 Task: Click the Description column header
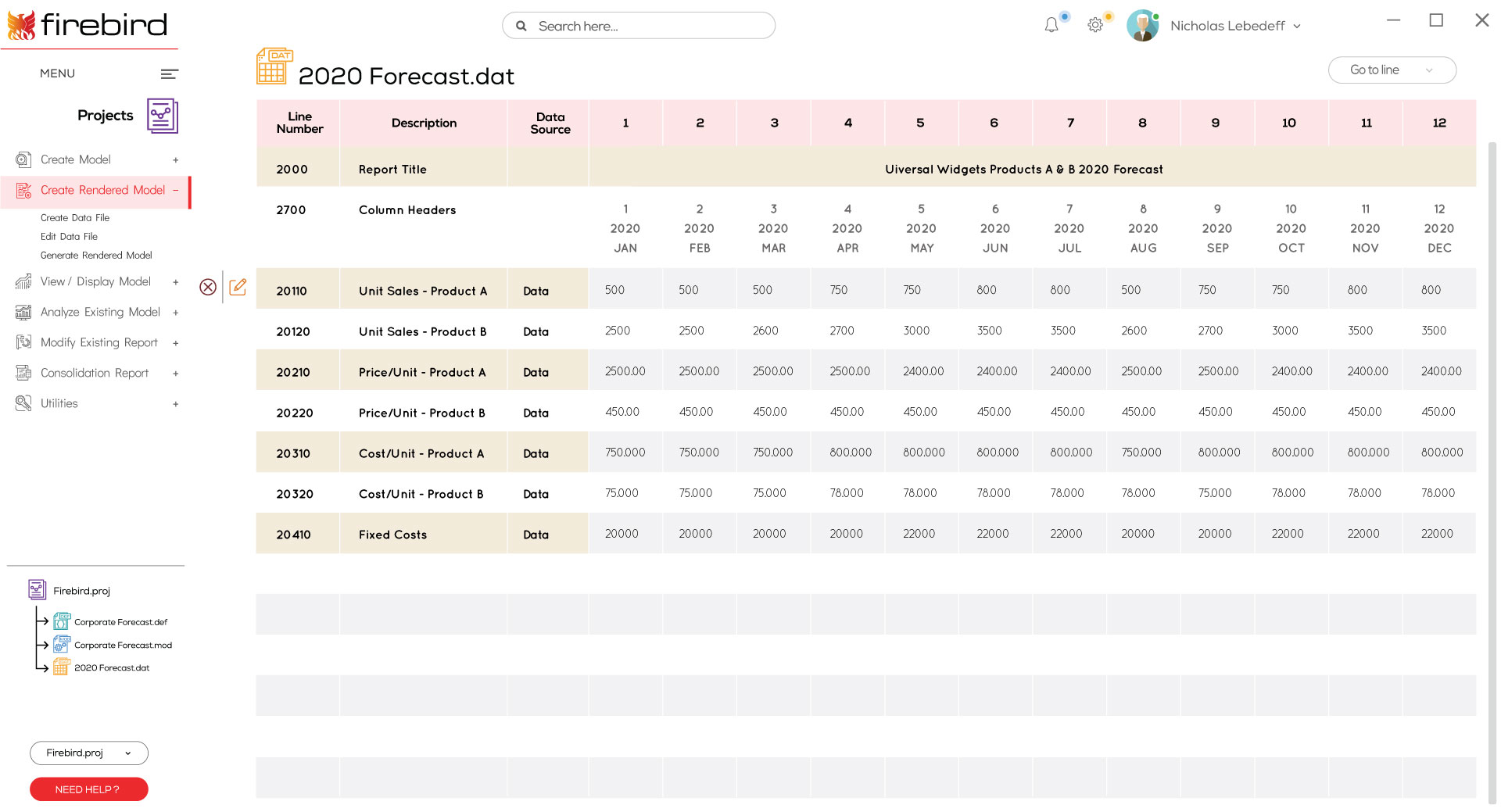424,123
